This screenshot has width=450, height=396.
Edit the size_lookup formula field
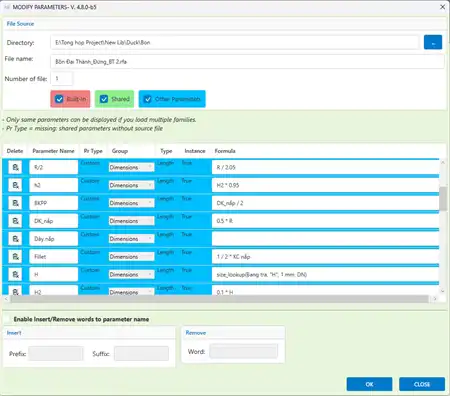(325, 274)
